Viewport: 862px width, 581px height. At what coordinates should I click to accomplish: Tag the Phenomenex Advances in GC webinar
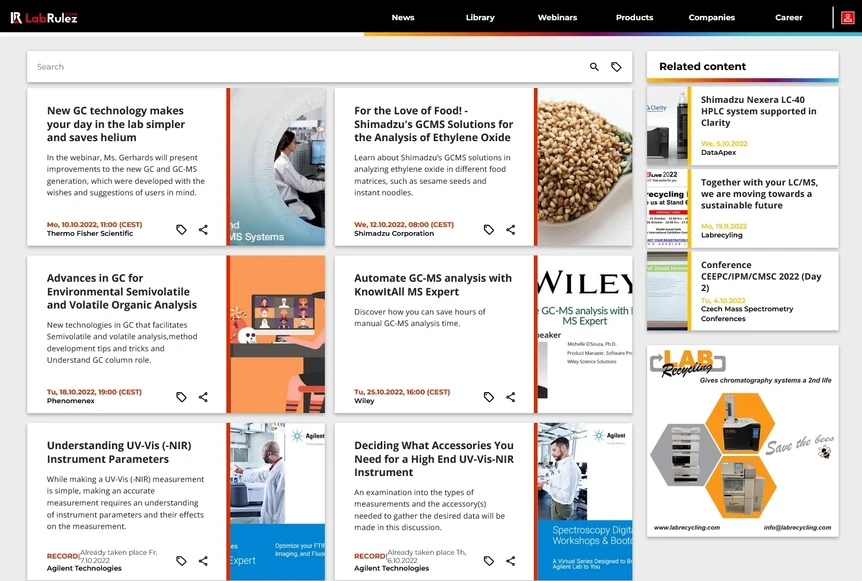coord(181,397)
